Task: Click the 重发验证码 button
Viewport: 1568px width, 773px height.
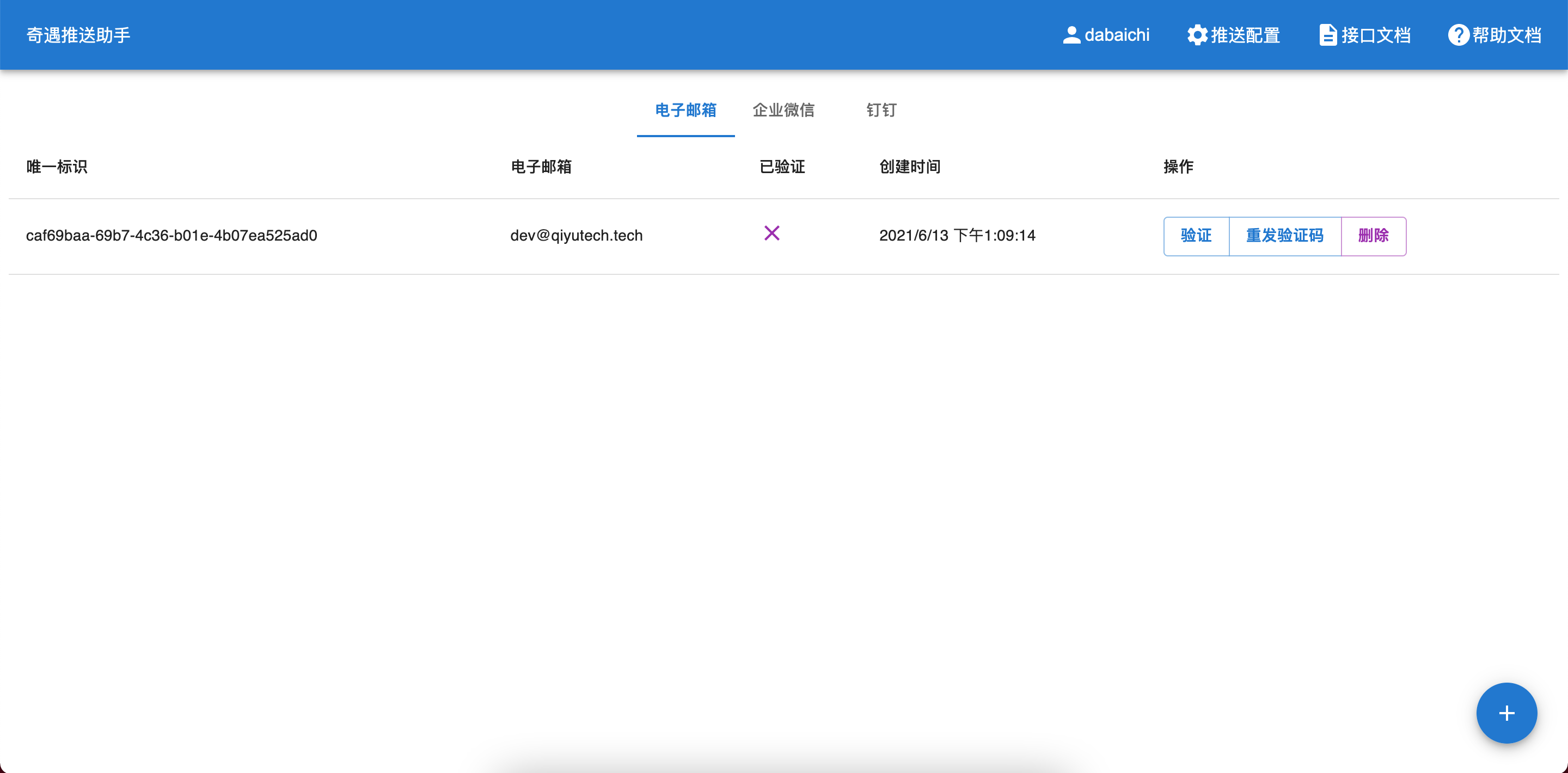Action: point(1285,236)
